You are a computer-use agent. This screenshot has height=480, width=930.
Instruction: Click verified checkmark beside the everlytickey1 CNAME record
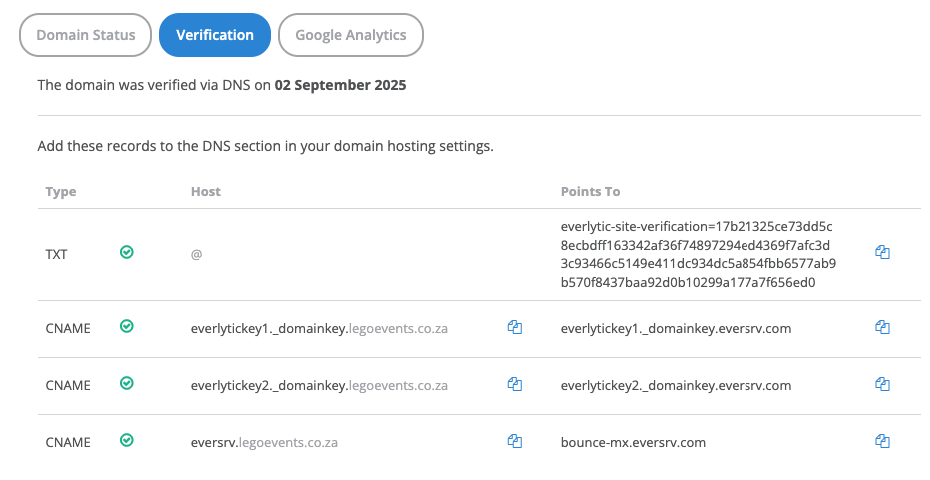[x=126, y=326]
